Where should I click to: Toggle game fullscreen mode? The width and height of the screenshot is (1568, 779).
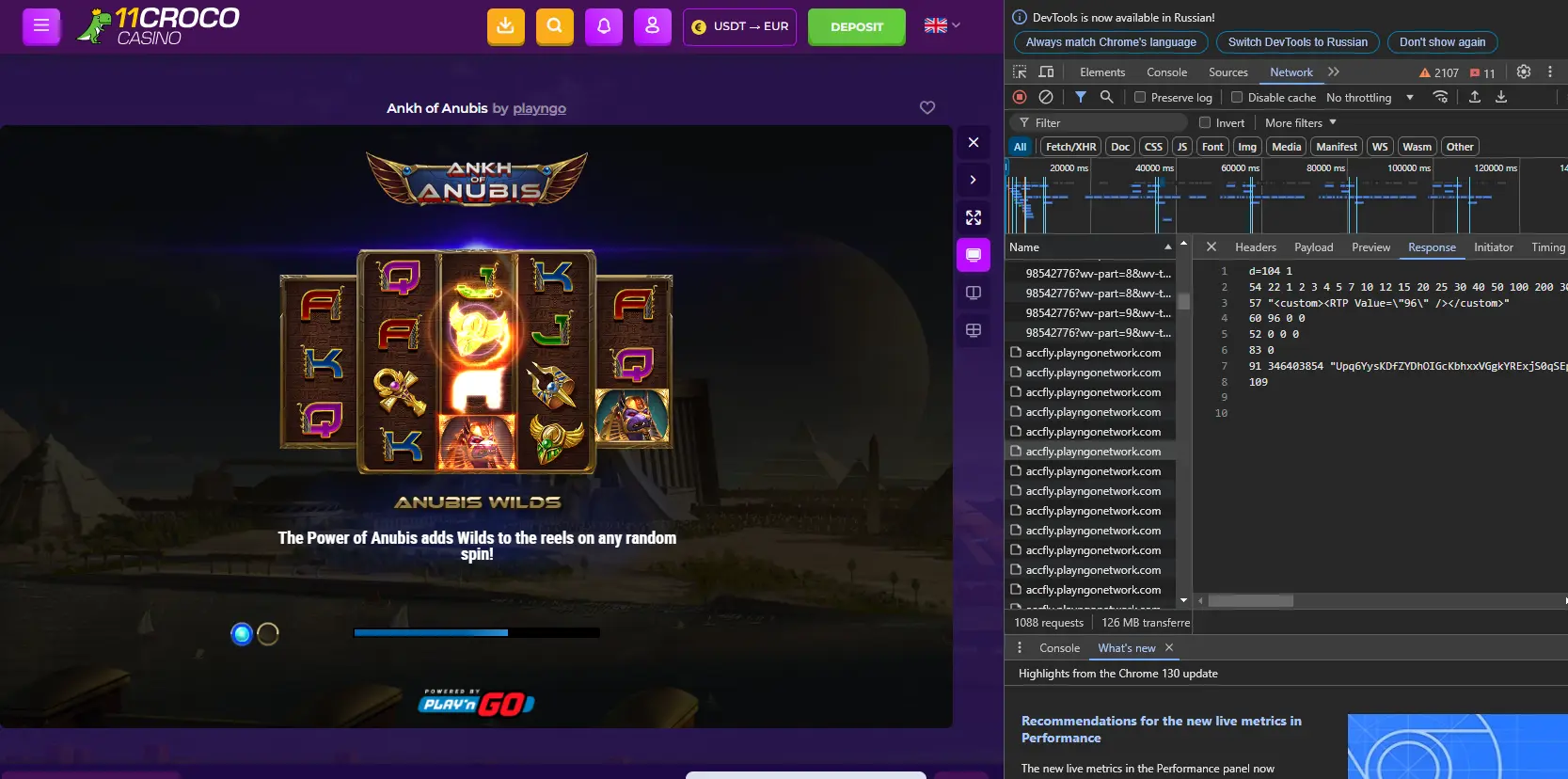(x=974, y=217)
